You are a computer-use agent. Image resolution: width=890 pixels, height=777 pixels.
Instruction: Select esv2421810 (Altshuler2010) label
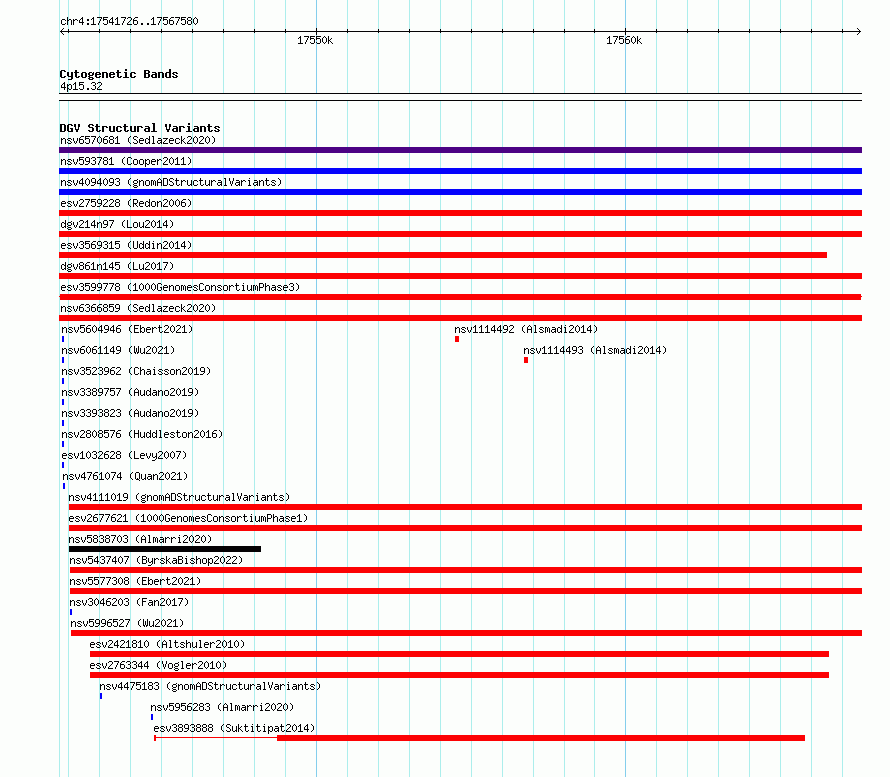pyautogui.click(x=167, y=644)
